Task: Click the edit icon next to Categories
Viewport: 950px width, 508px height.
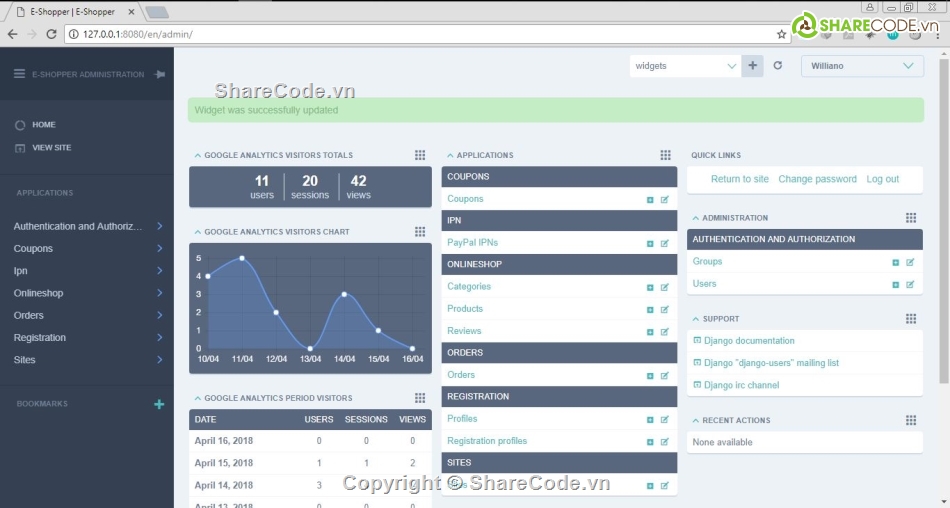Action: 665,287
